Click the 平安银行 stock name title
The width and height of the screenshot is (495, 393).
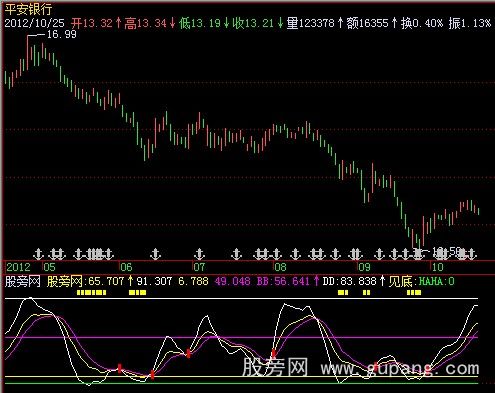pyautogui.click(x=28, y=9)
